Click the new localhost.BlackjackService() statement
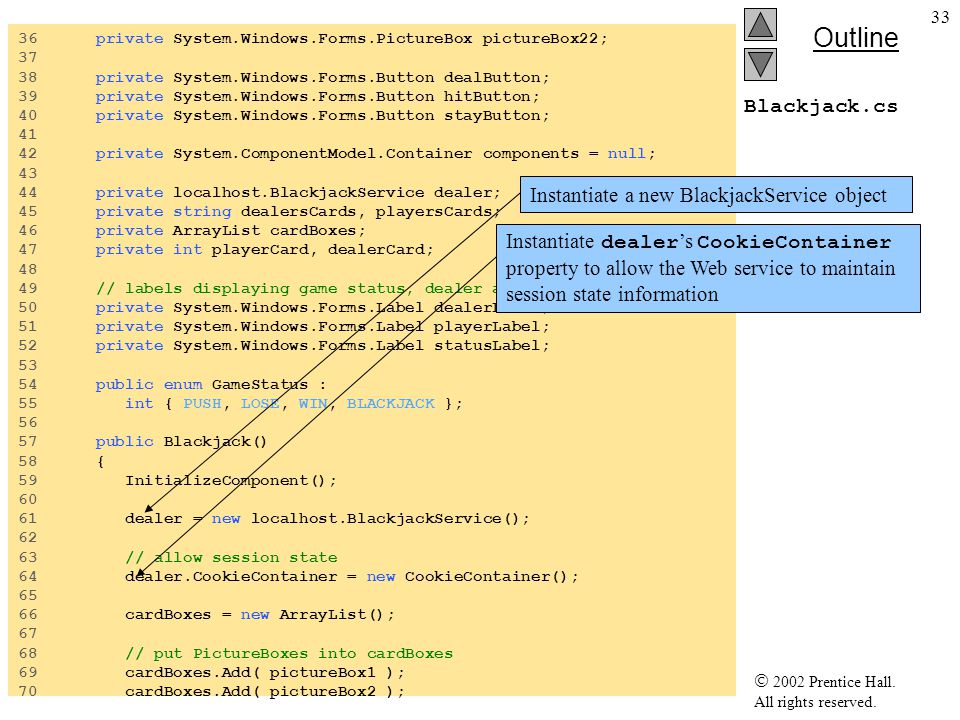 328,519
